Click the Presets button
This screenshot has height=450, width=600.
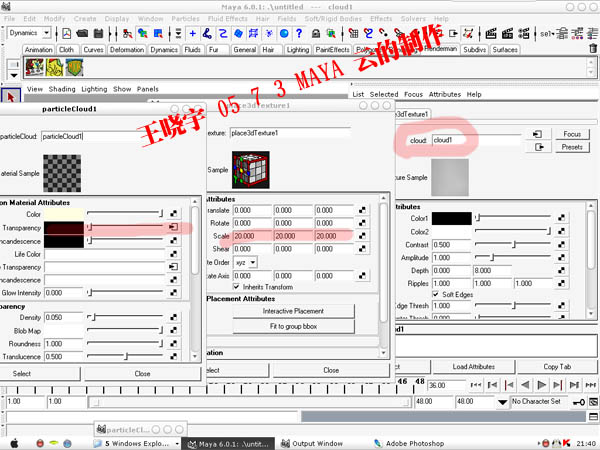tap(572, 147)
